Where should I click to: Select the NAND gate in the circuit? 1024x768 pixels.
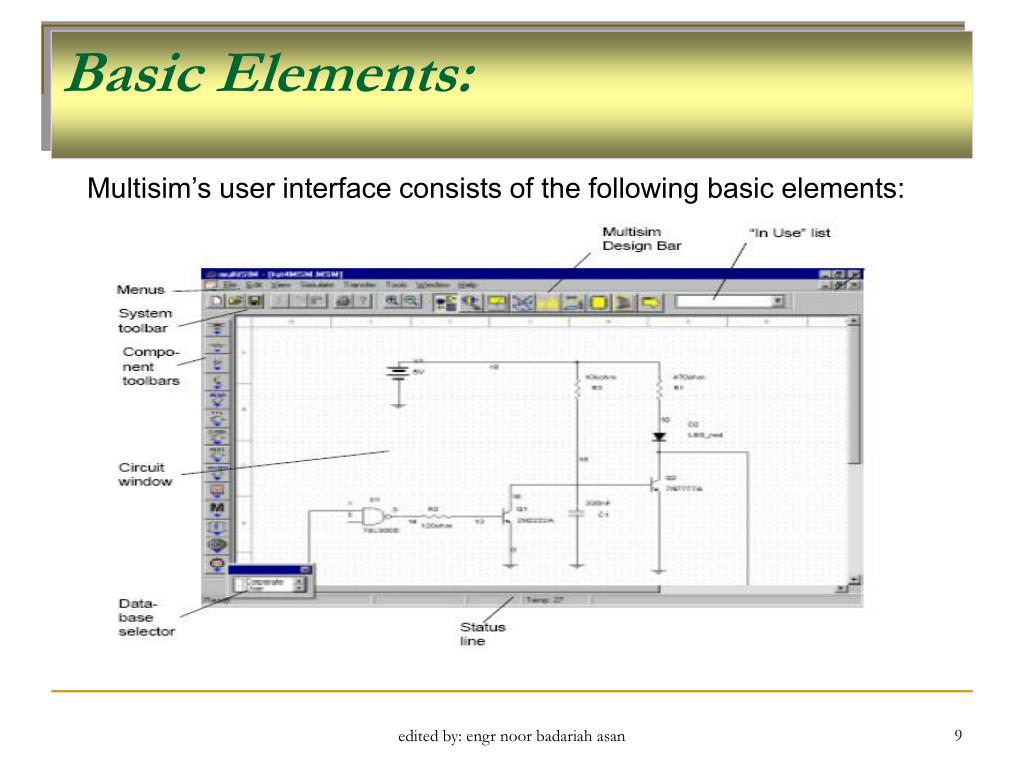[x=374, y=517]
